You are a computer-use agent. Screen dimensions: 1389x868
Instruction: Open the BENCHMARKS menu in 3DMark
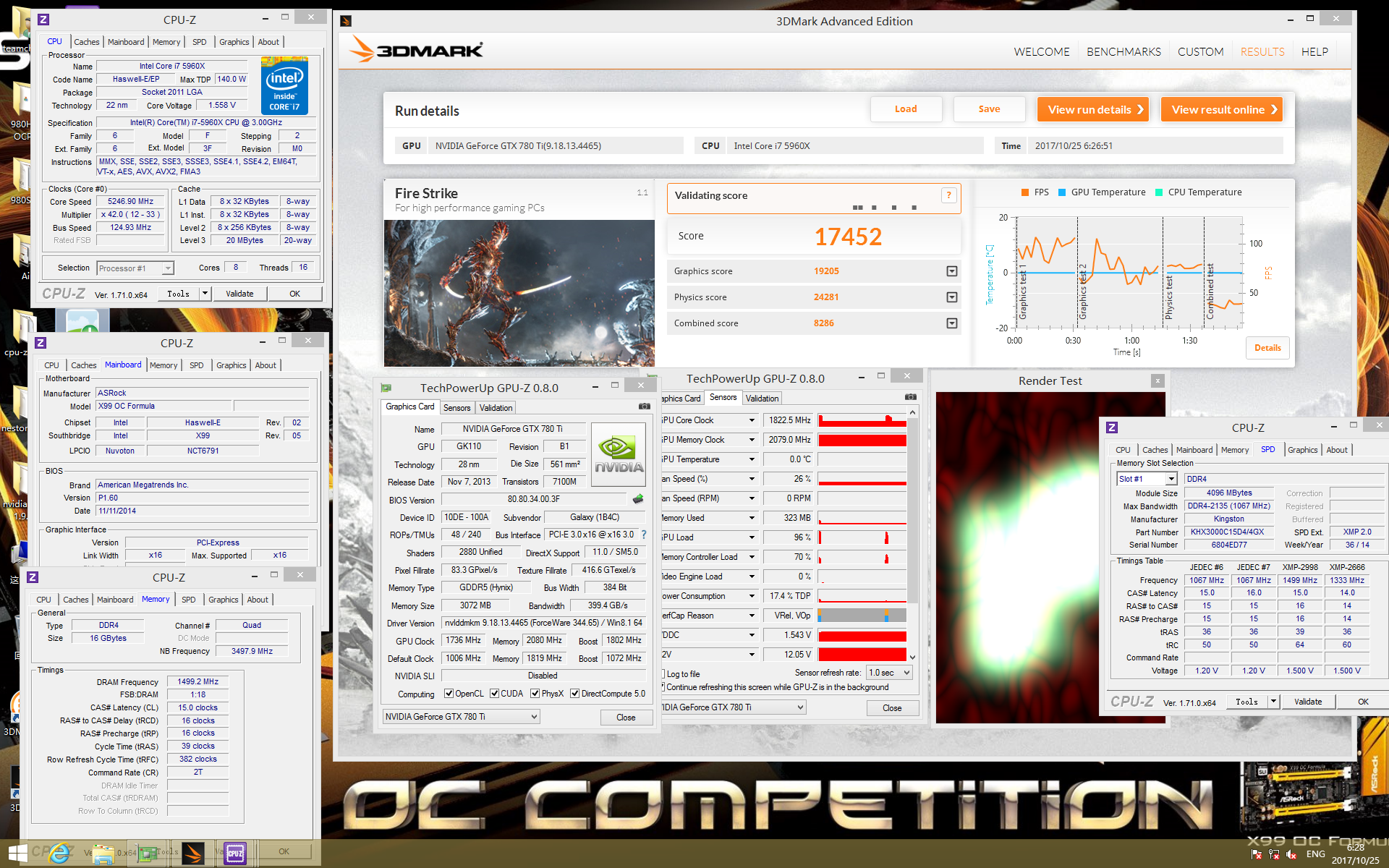[x=1123, y=52]
